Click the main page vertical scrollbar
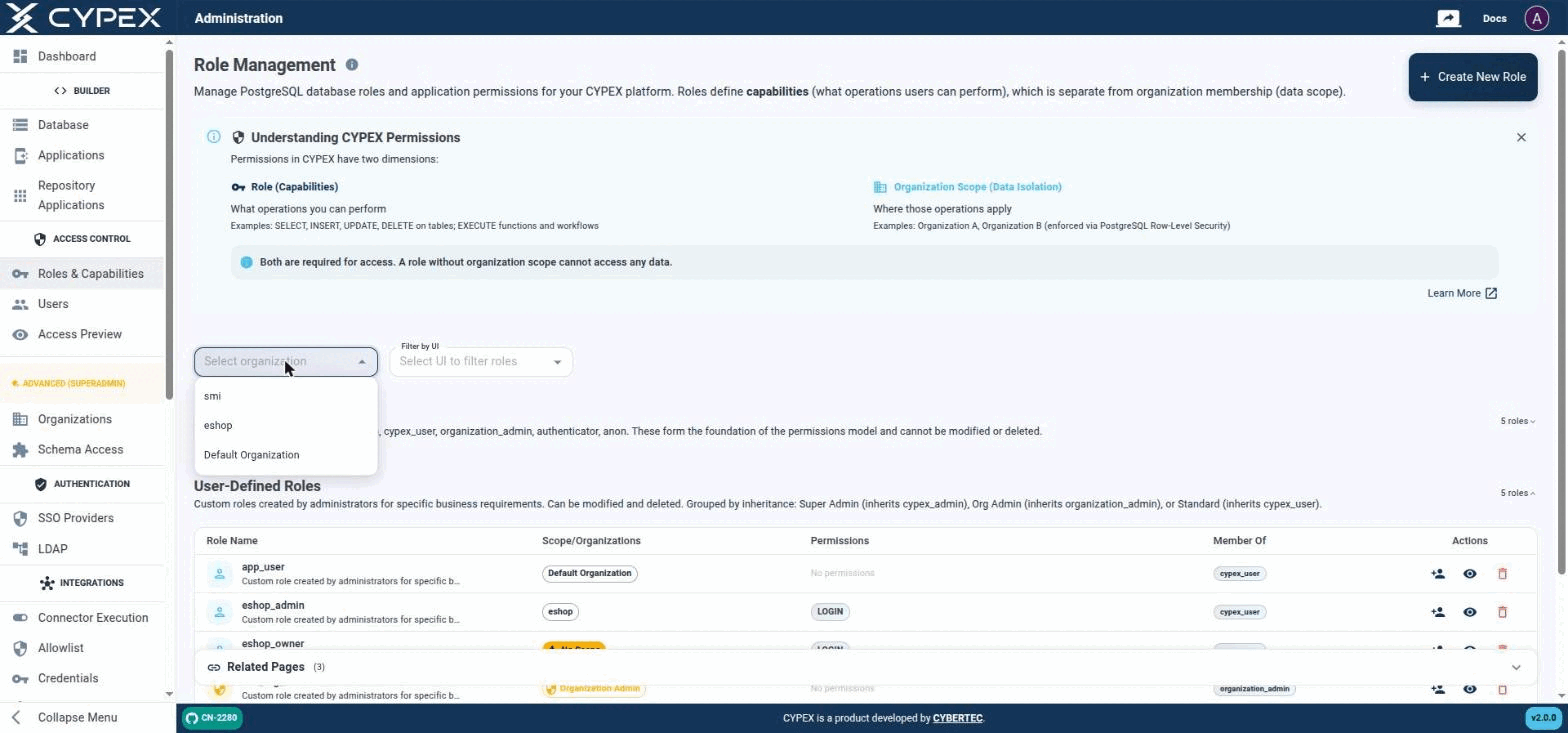Image resolution: width=1568 pixels, height=733 pixels. [x=1563, y=310]
